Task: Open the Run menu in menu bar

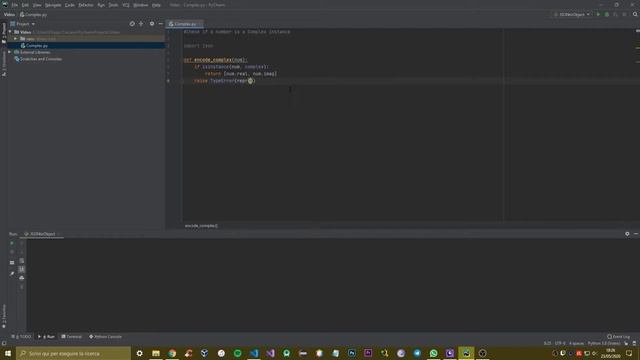Action: 101,5
